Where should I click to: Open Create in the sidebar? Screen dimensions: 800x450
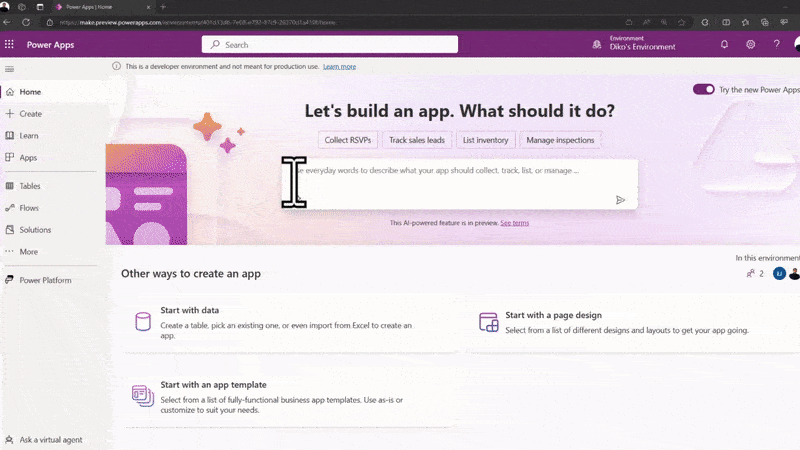click(x=51, y=114)
